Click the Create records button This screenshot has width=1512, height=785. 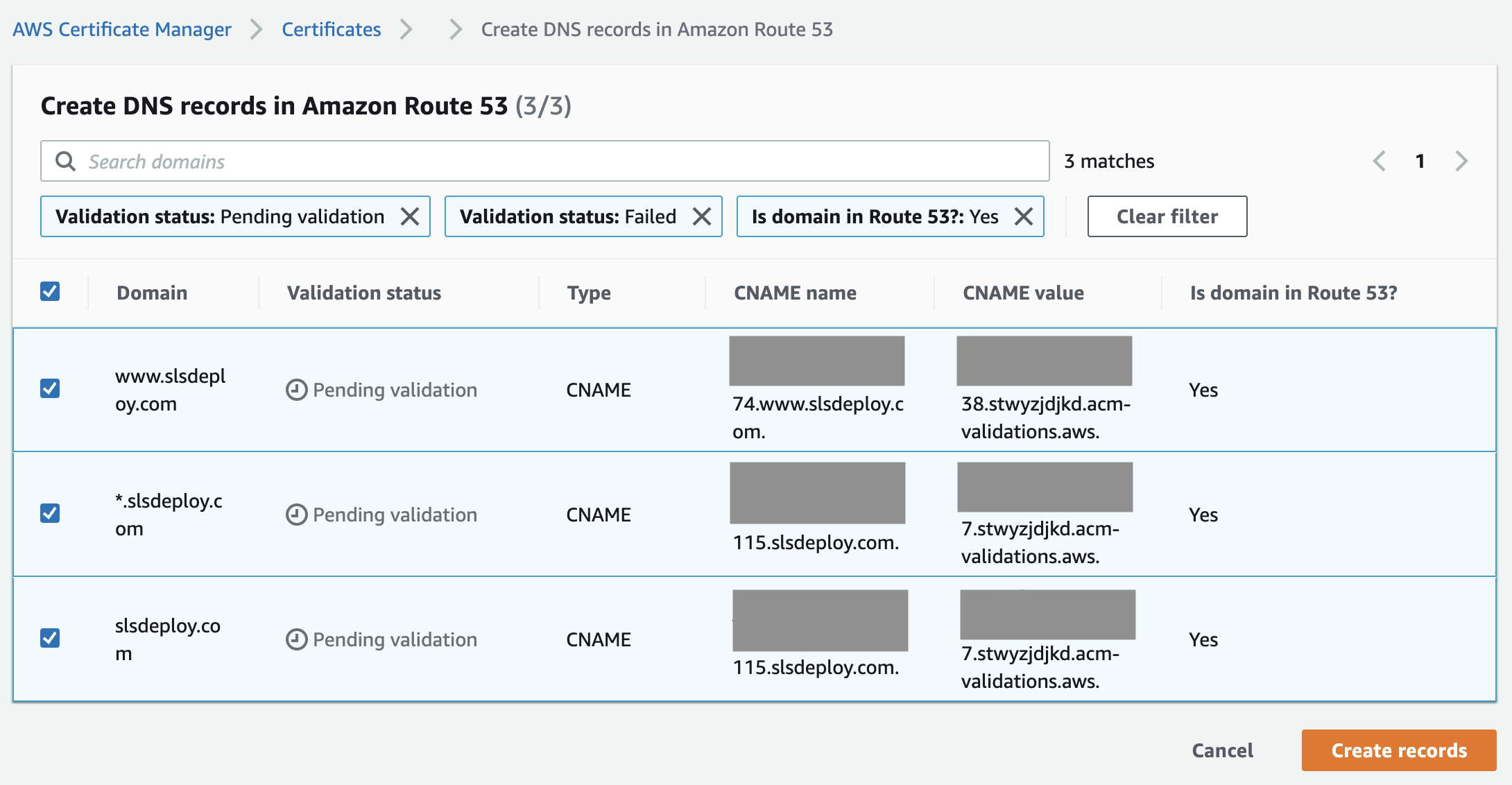click(x=1399, y=750)
